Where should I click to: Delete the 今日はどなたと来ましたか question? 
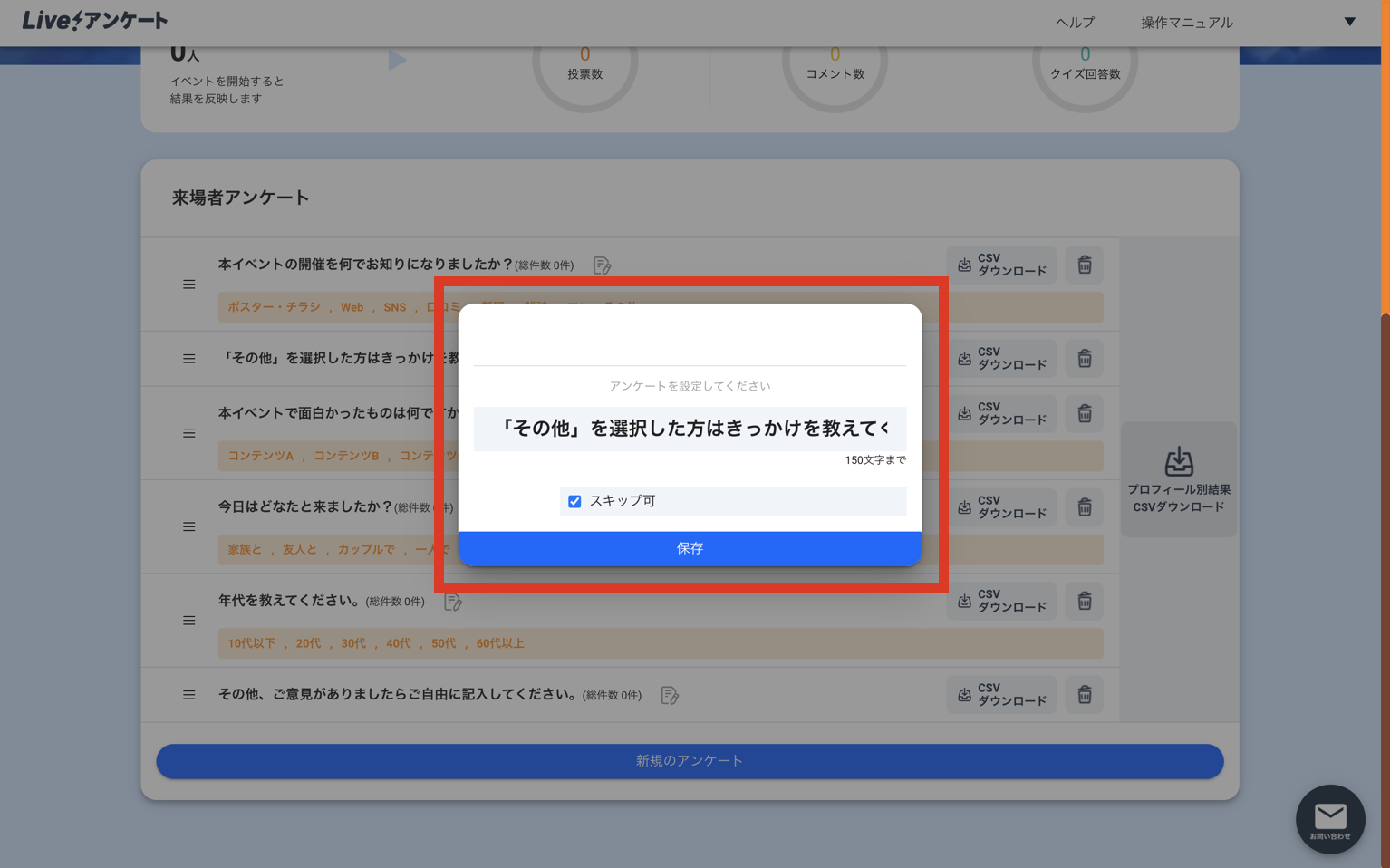pos(1084,507)
